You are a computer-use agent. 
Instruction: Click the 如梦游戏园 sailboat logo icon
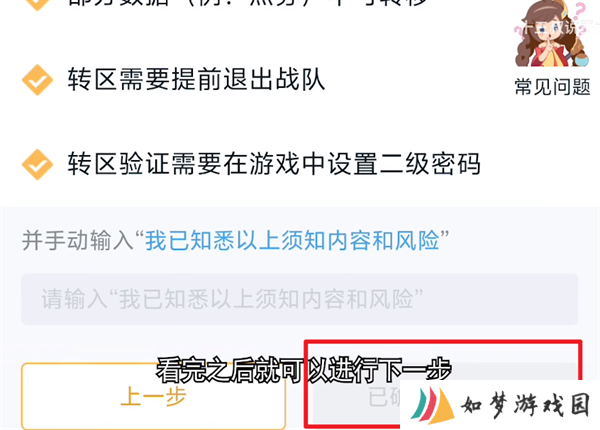coord(432,406)
